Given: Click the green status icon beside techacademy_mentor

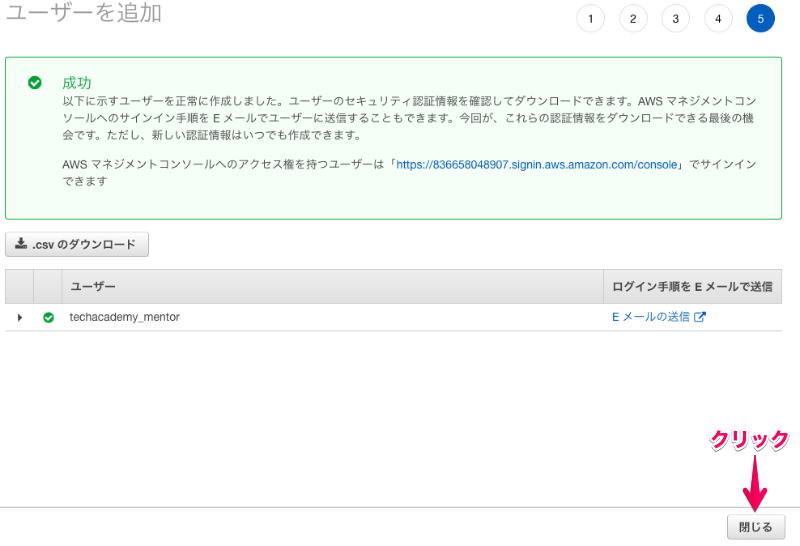Looking at the screenshot, I should click(48, 318).
